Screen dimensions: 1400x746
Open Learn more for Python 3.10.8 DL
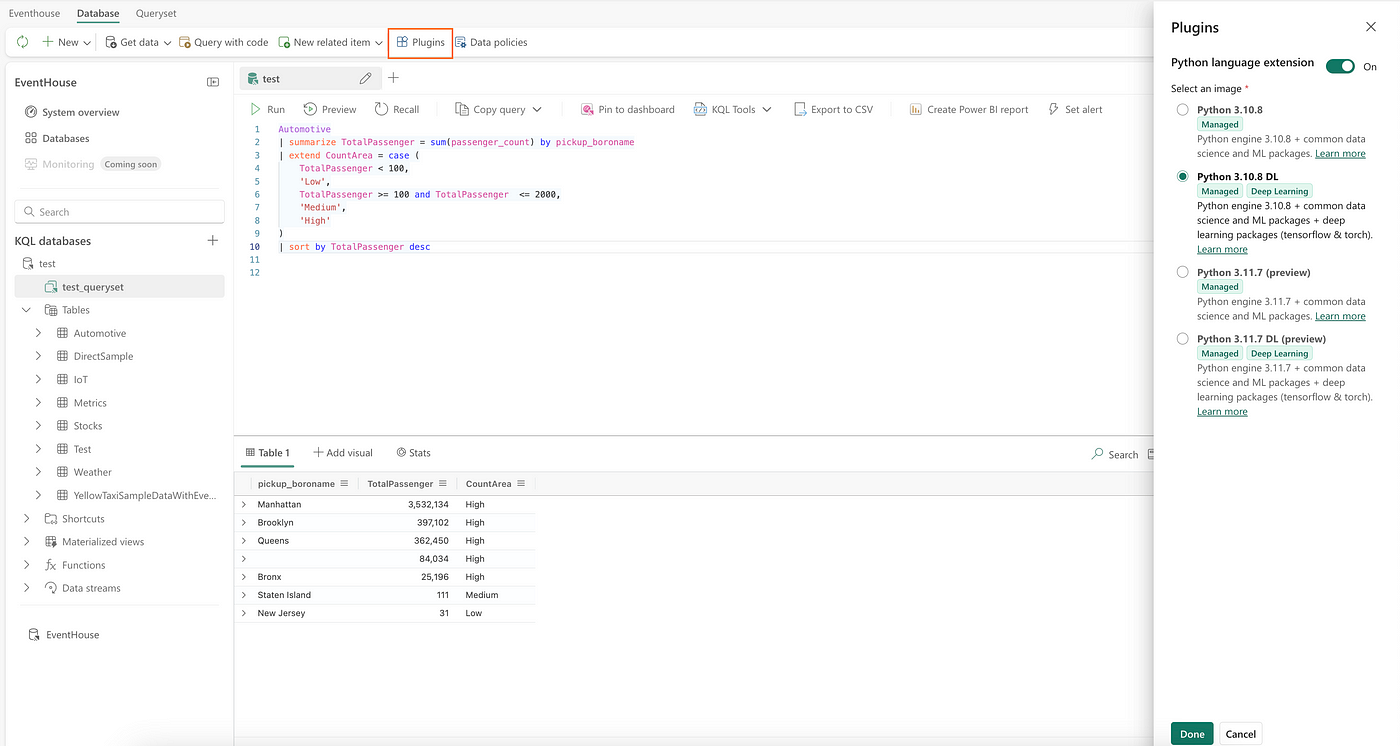coord(1222,250)
